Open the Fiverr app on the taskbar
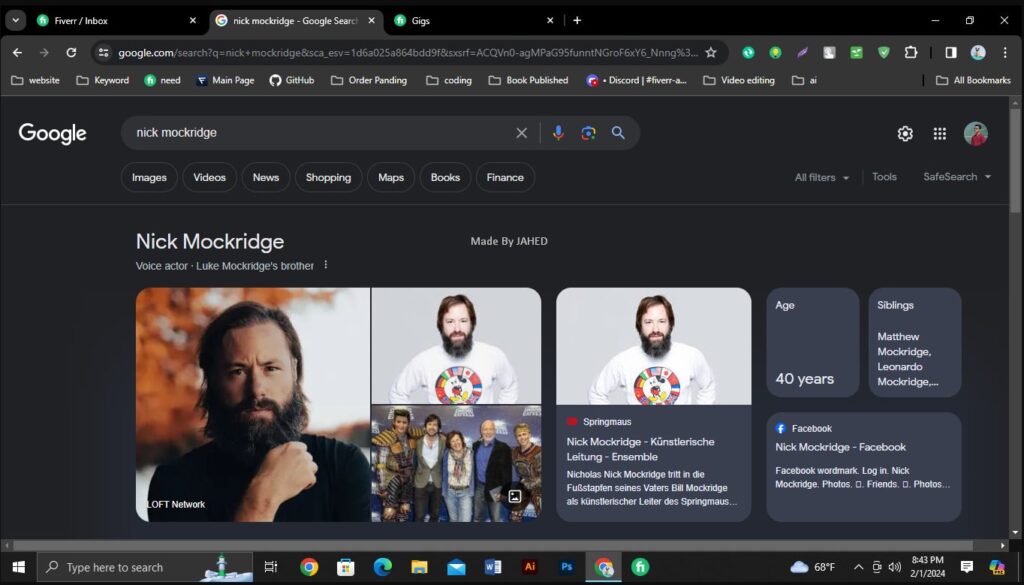Viewport: 1024px width, 585px height. click(640, 567)
